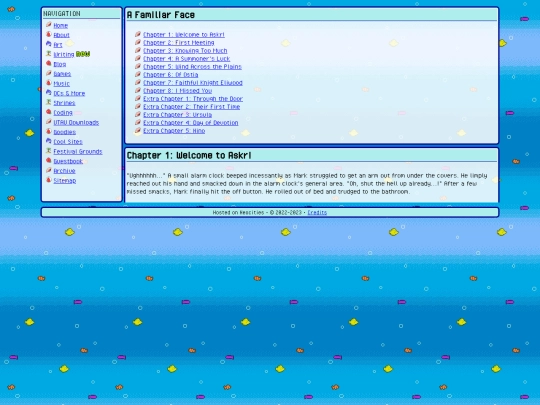
Task: Click the quill icon beside Extra Chapter 1
Action: pyautogui.click(x=138, y=98)
